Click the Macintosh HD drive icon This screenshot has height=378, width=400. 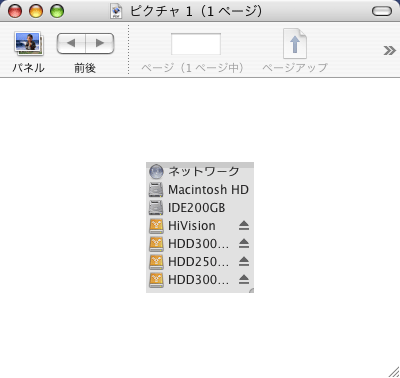(156, 190)
